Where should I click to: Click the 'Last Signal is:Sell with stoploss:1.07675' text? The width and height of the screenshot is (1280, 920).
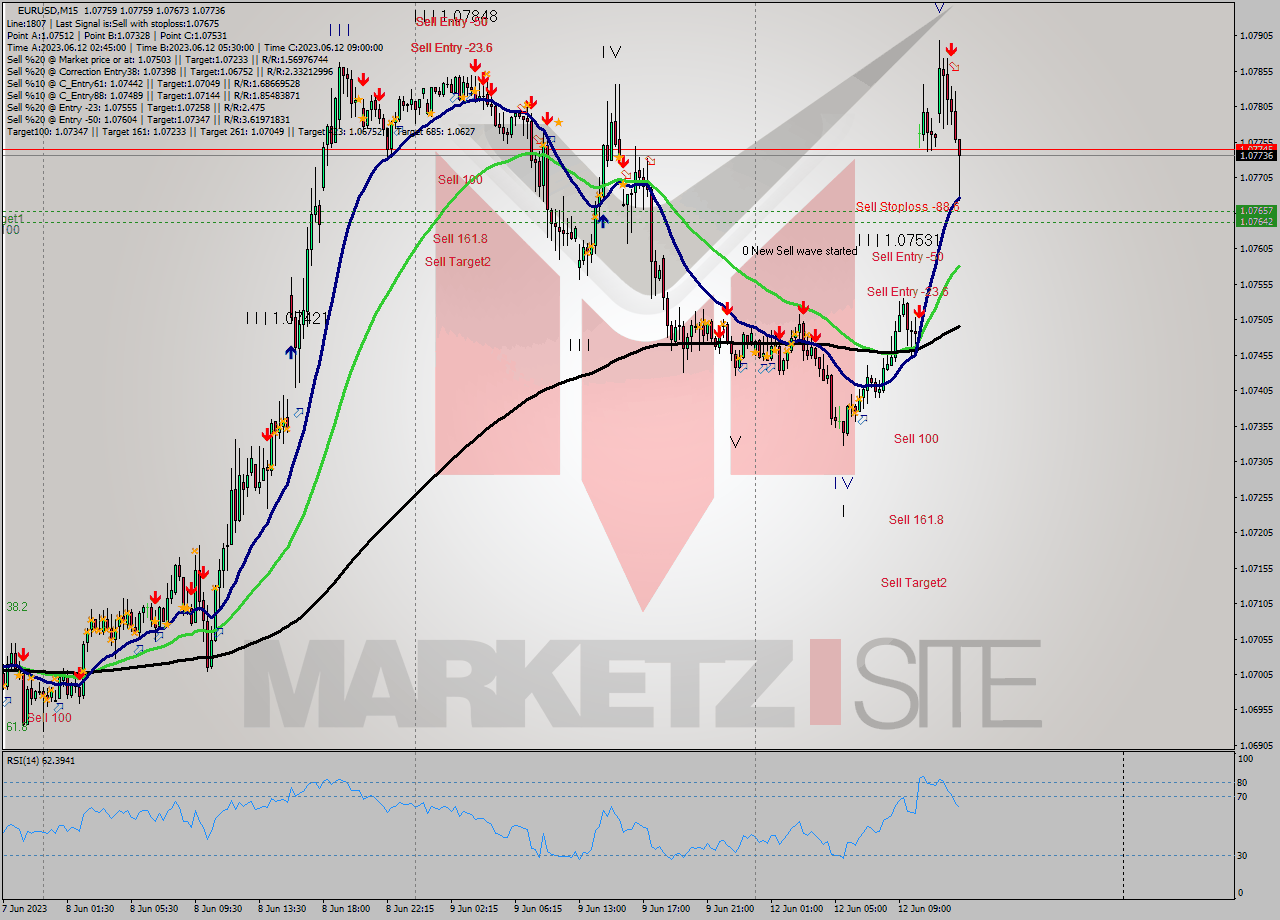tap(137, 23)
